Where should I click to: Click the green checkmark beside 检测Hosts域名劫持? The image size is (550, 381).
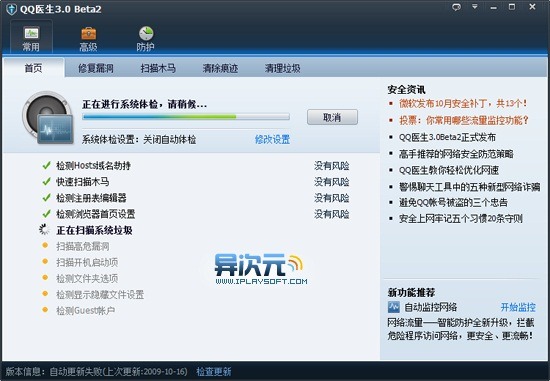[46, 165]
